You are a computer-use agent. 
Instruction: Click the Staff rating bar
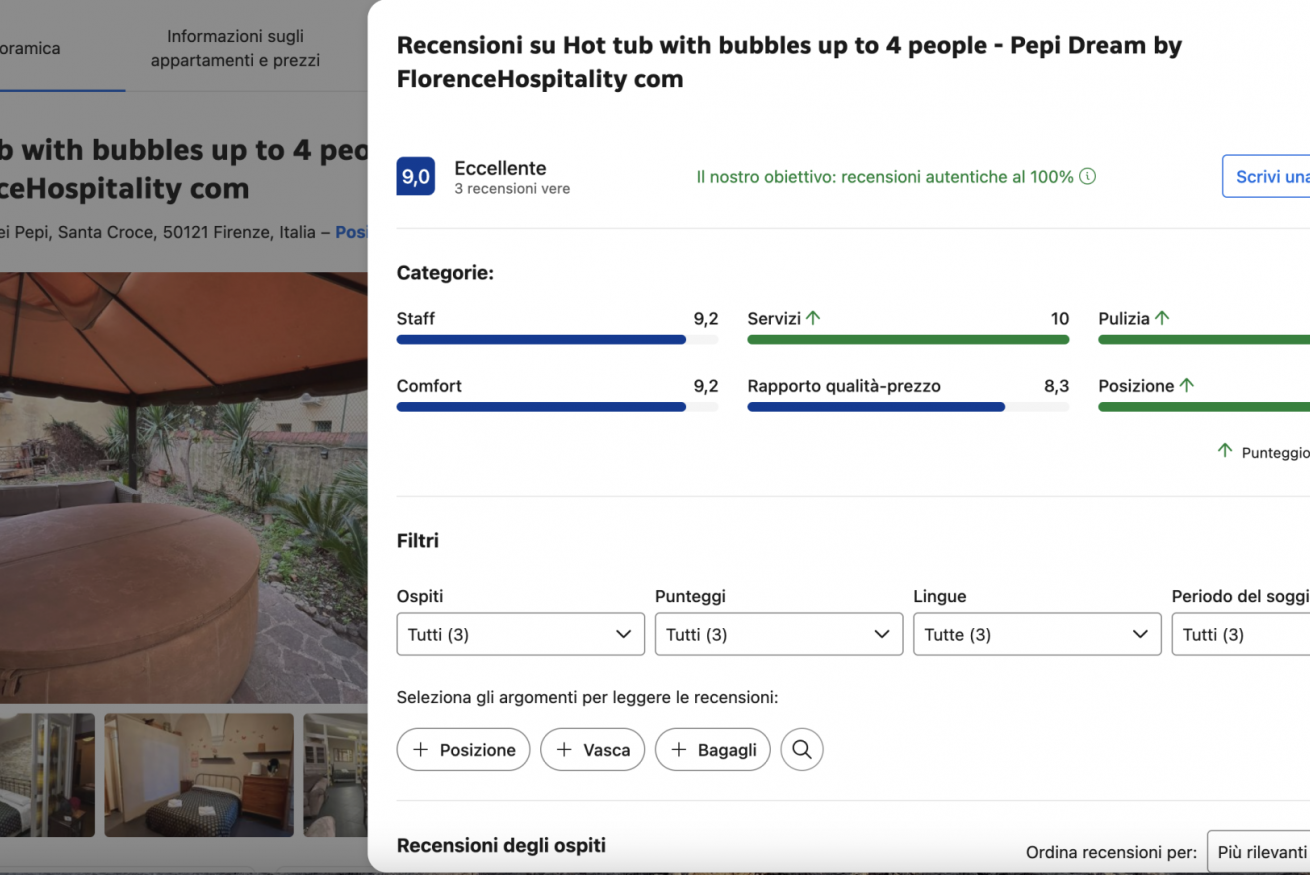click(x=557, y=340)
